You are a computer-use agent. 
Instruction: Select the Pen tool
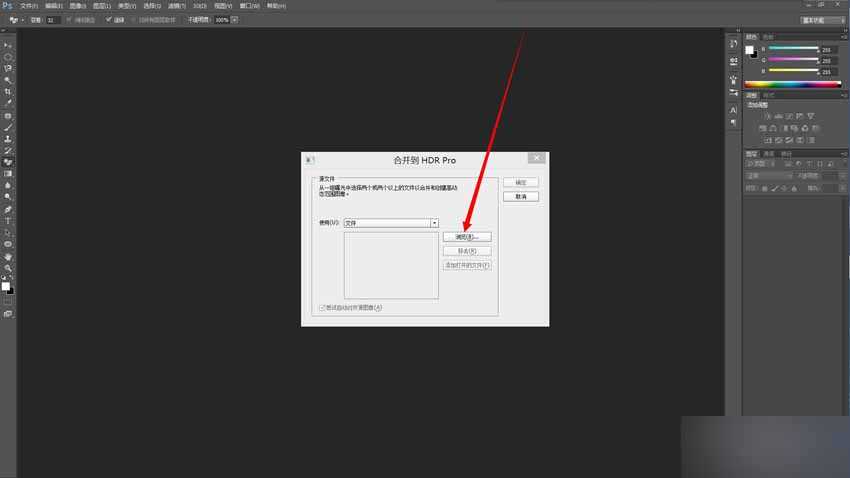[8, 210]
